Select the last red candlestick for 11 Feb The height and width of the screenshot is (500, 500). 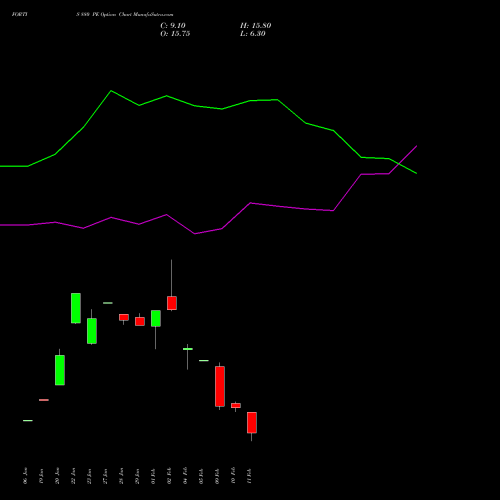coord(252,422)
